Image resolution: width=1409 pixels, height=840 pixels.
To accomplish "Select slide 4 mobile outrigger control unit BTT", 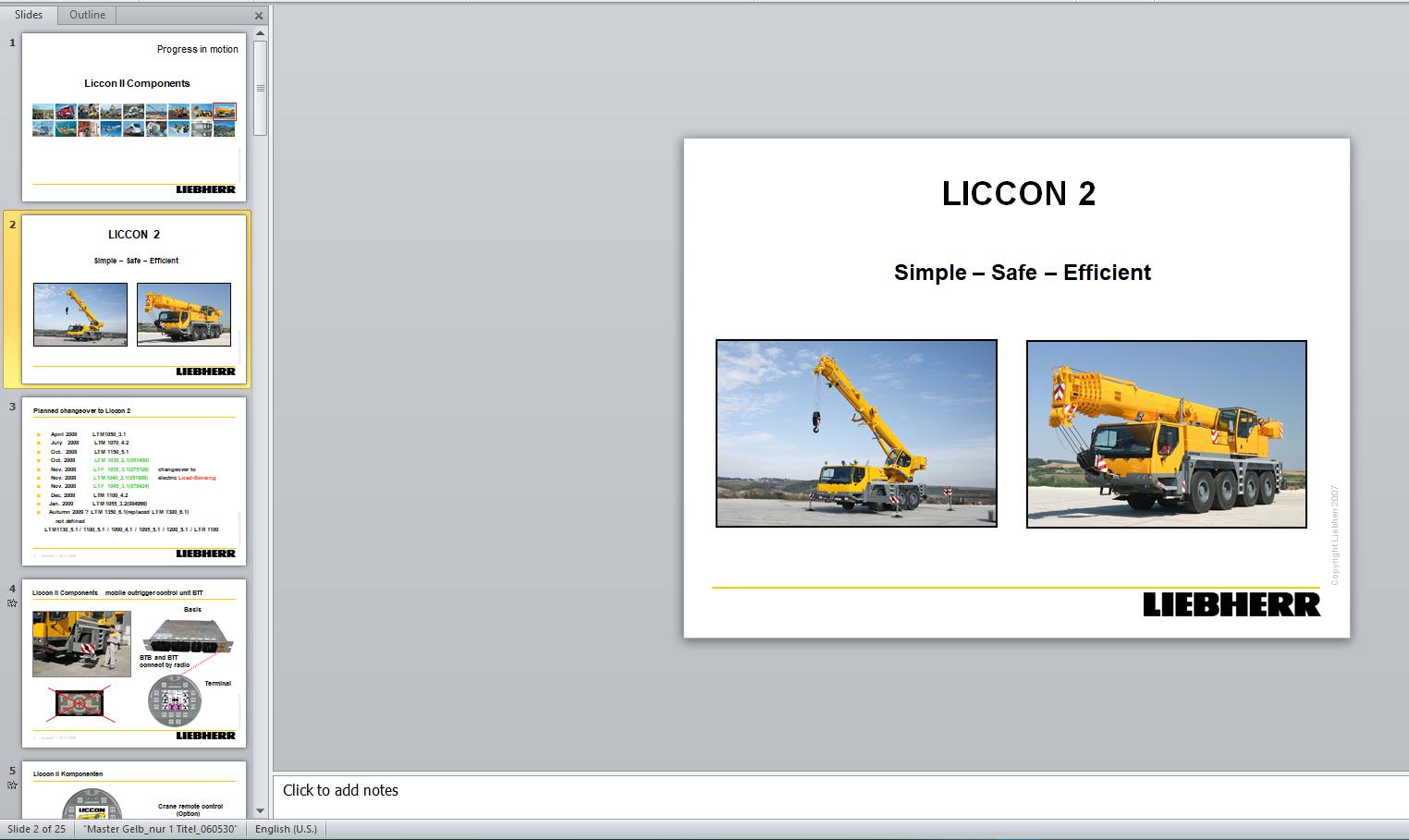I will click(134, 665).
